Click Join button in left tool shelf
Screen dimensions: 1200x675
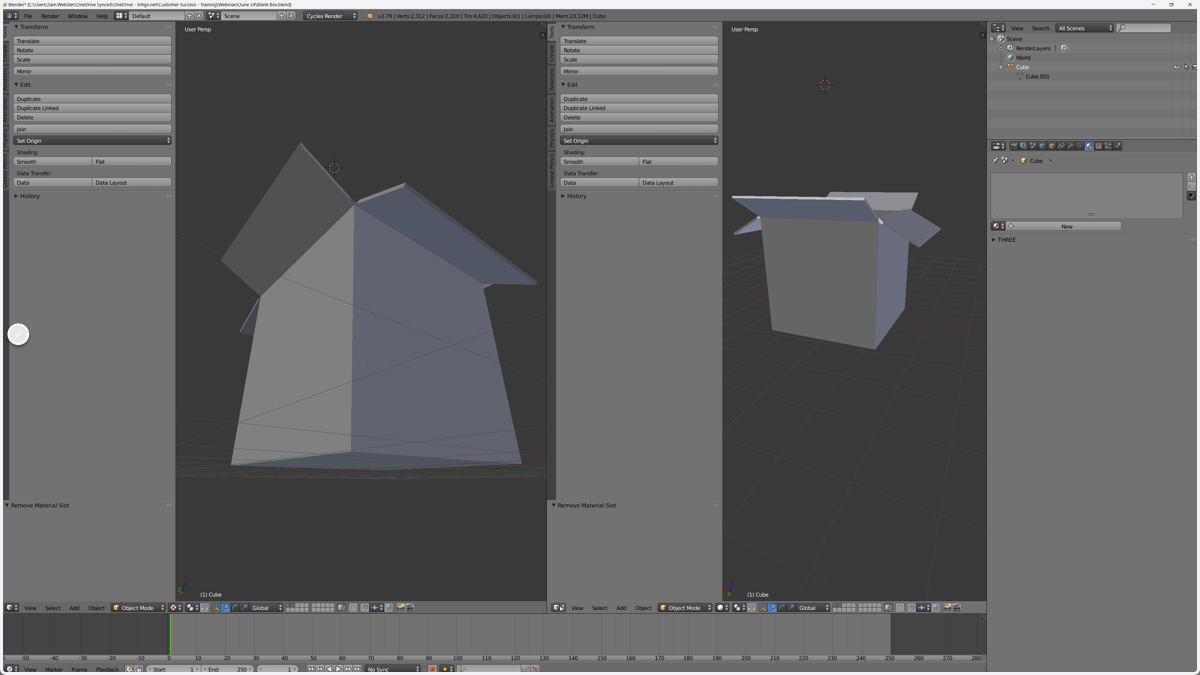click(x=92, y=129)
